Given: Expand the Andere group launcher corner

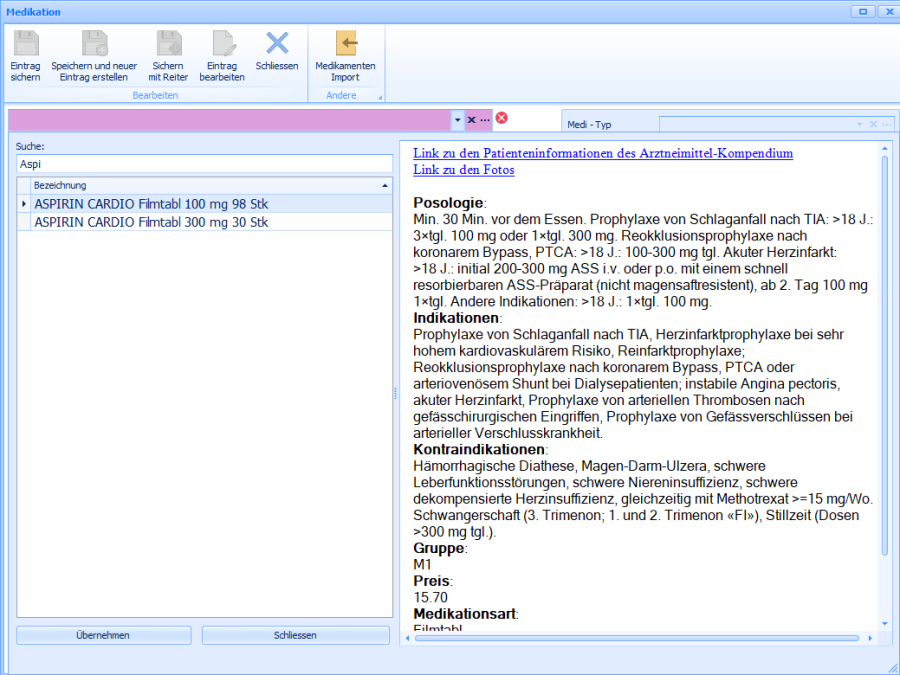Looking at the screenshot, I should [x=380, y=98].
